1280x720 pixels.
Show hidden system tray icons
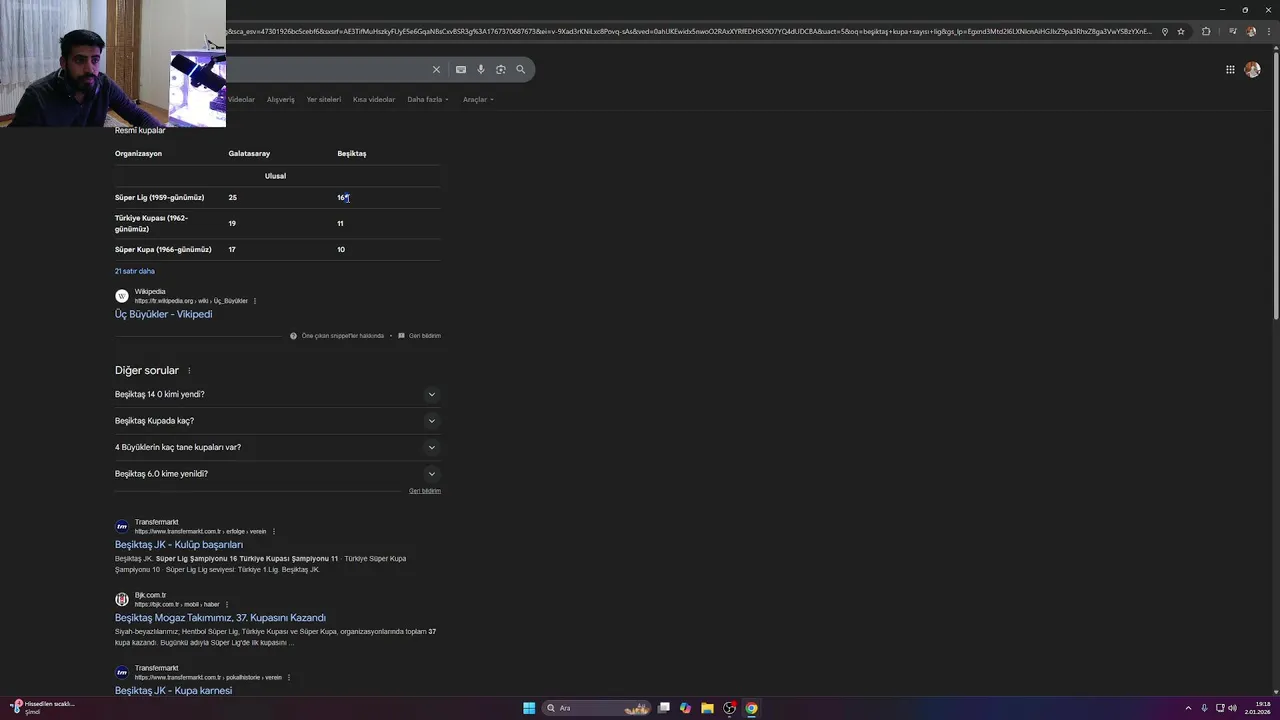(x=1188, y=708)
